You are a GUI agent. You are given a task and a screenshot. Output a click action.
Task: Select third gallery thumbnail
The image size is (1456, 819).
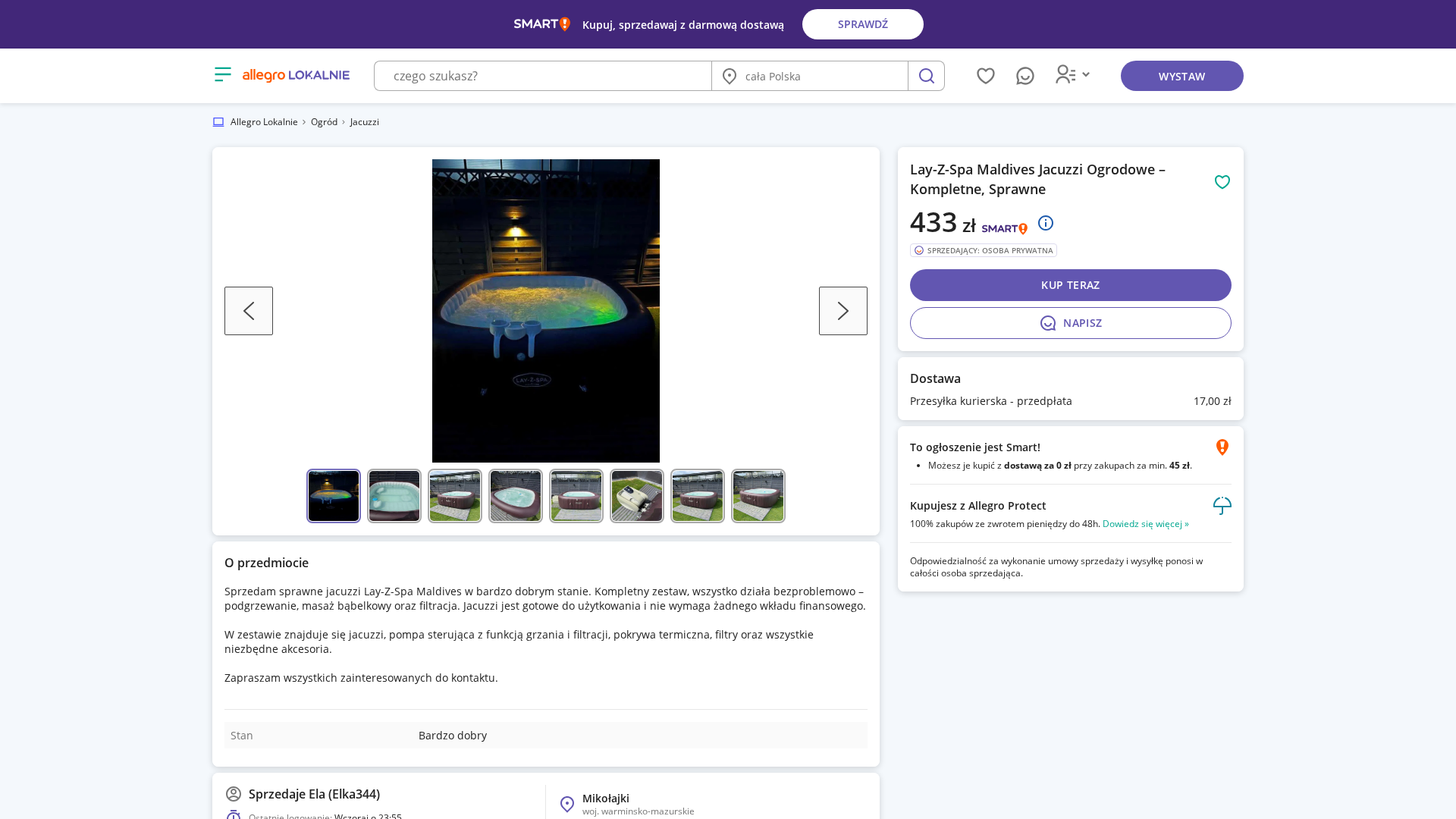click(x=455, y=496)
